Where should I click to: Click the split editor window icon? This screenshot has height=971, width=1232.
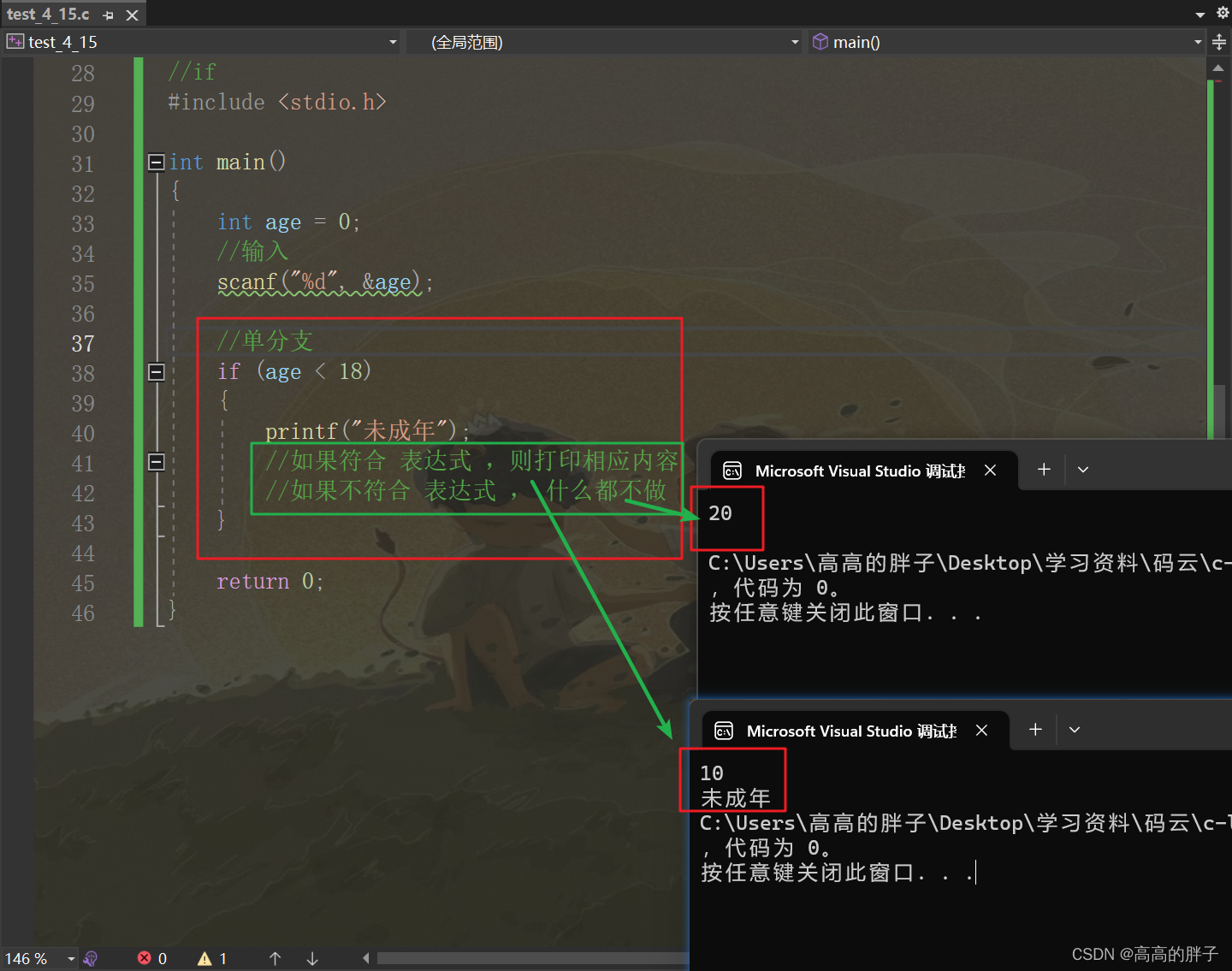(1218, 41)
